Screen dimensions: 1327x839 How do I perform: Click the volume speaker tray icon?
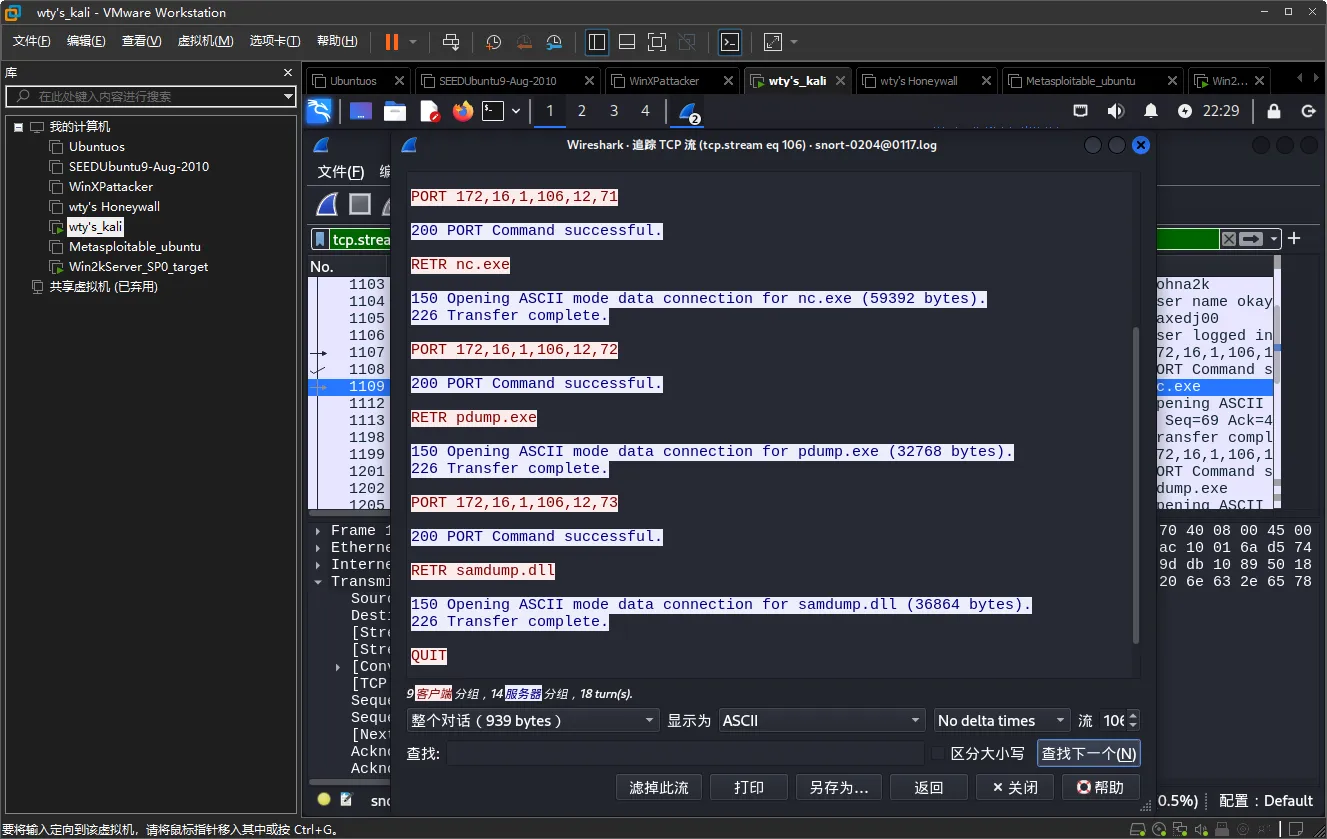[x=1115, y=111]
